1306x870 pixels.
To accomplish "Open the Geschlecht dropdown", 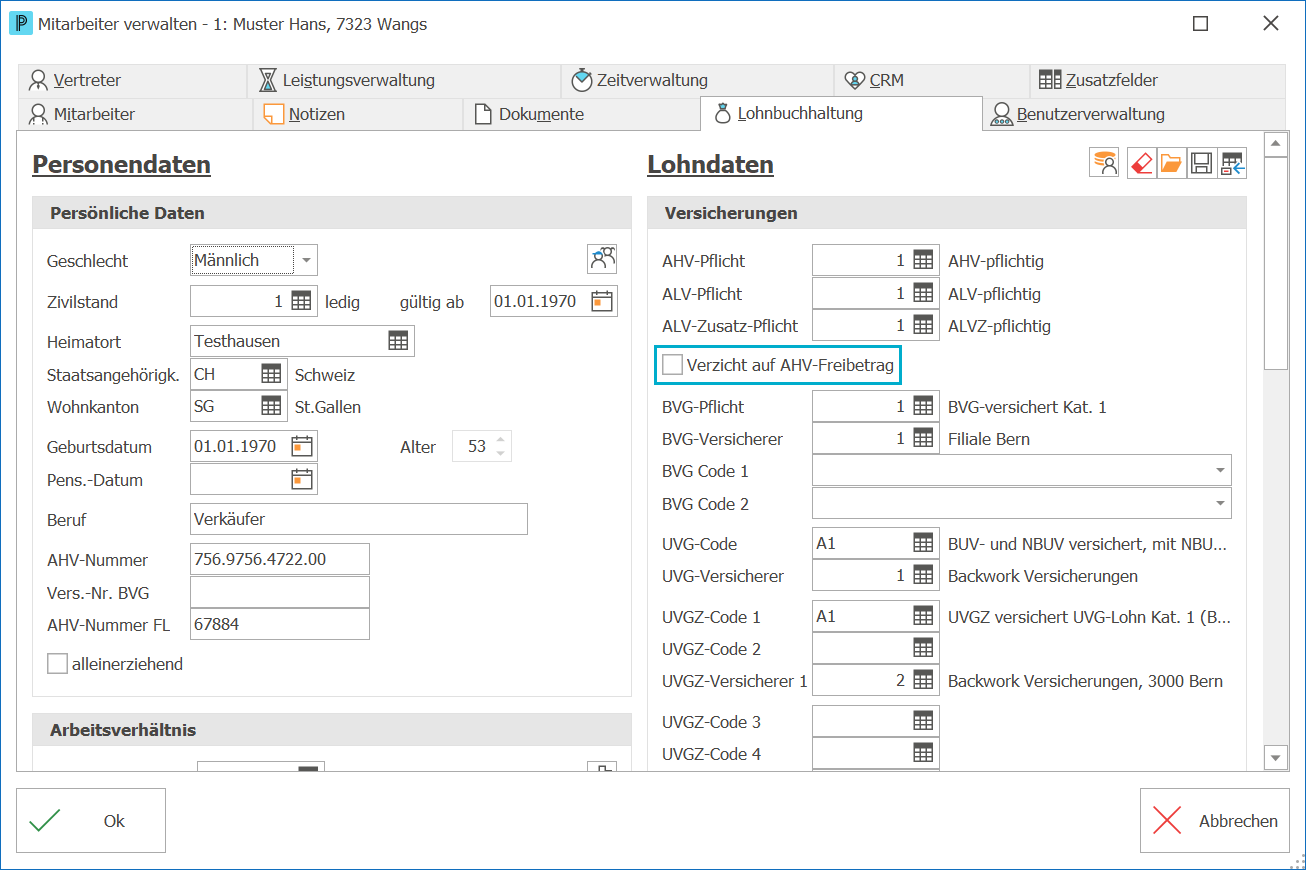I will coord(306,260).
